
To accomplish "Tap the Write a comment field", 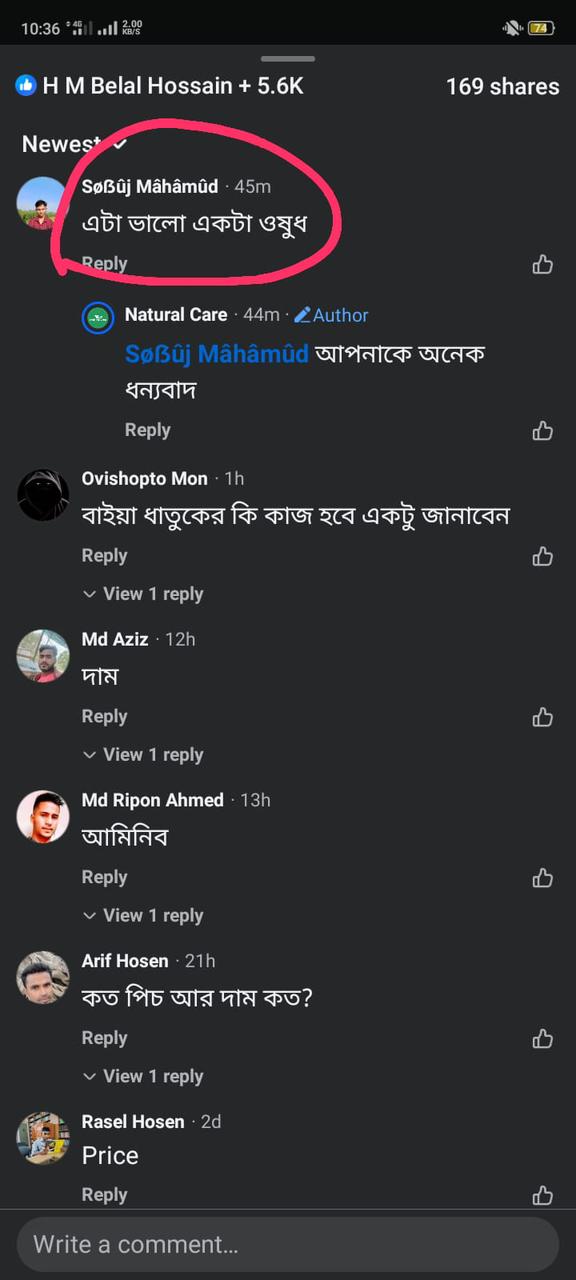I will 288,1244.
